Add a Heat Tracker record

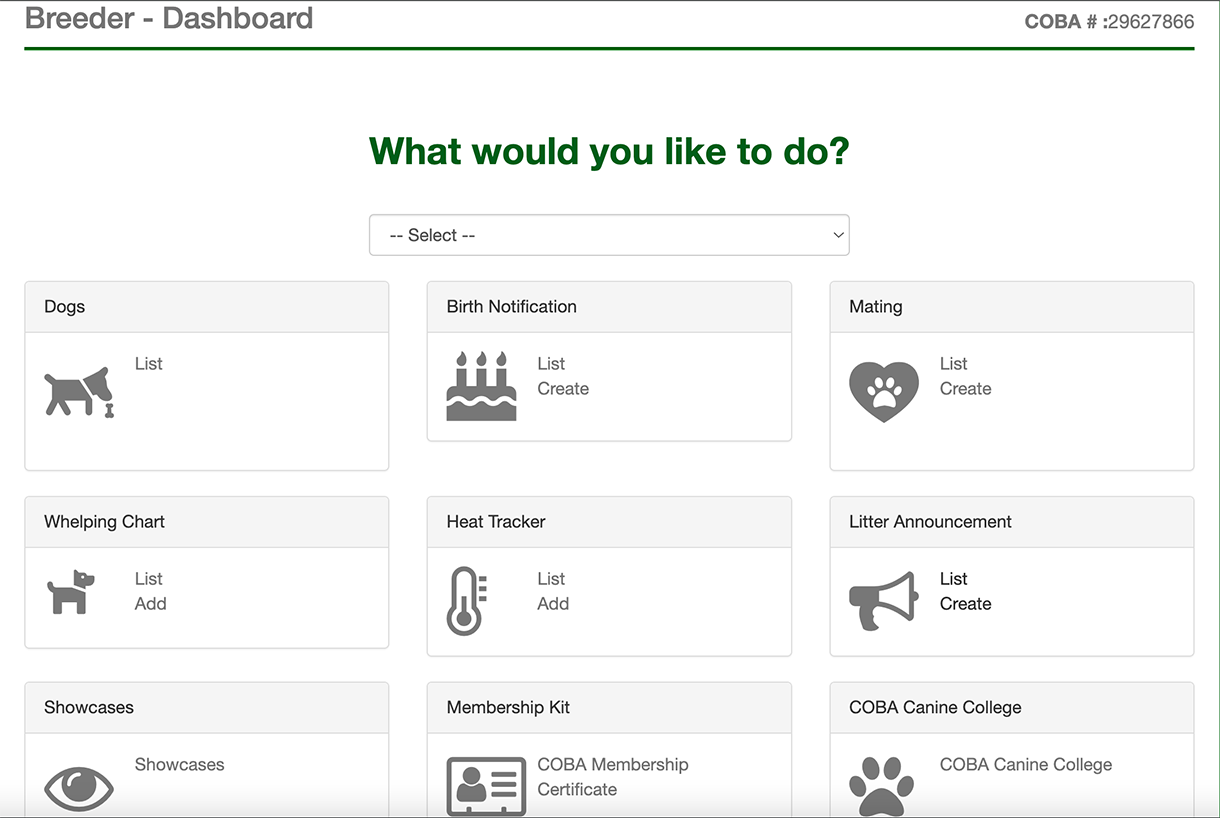[x=553, y=604]
